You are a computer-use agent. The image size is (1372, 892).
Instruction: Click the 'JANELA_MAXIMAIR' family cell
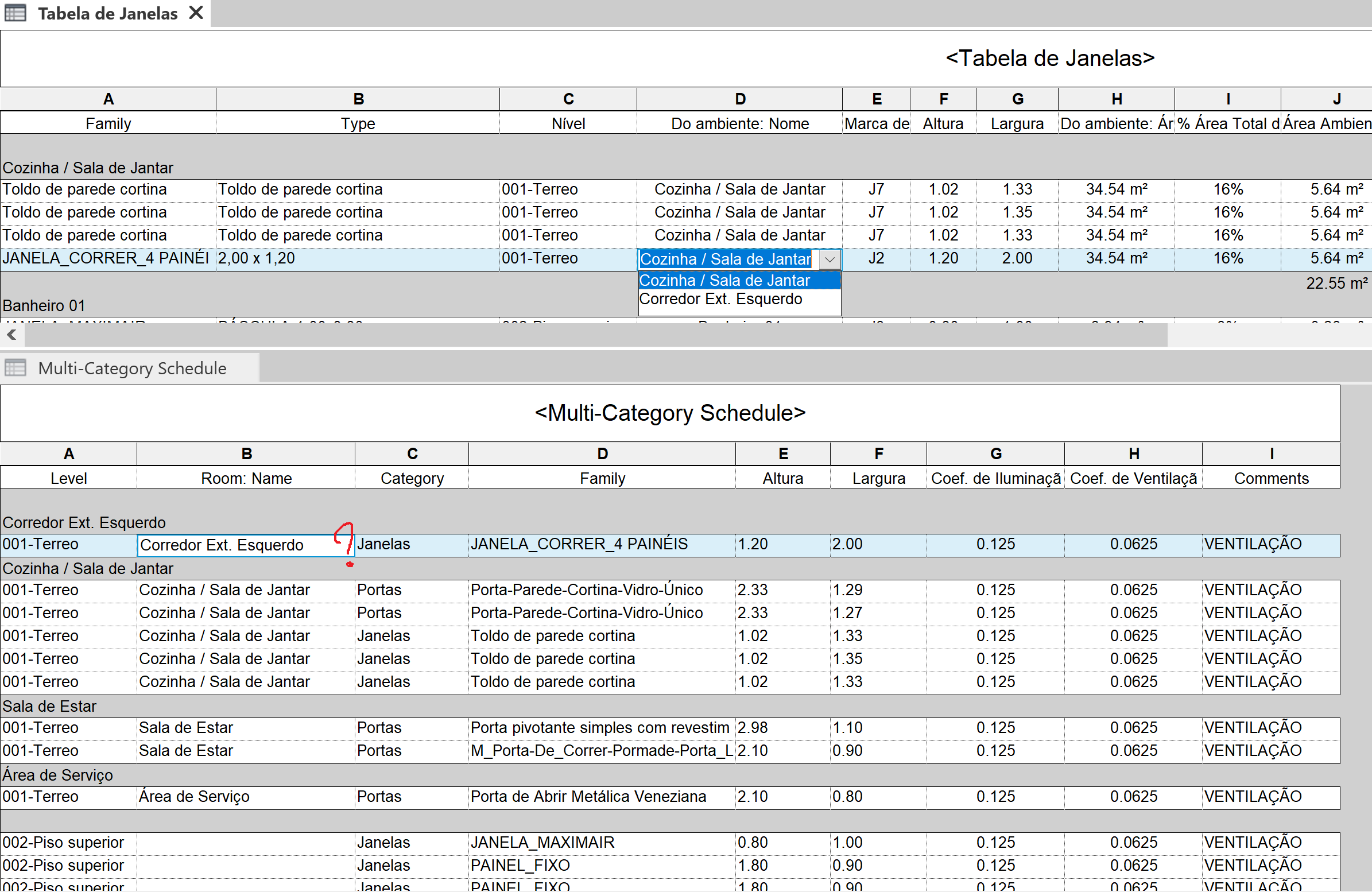[602, 843]
